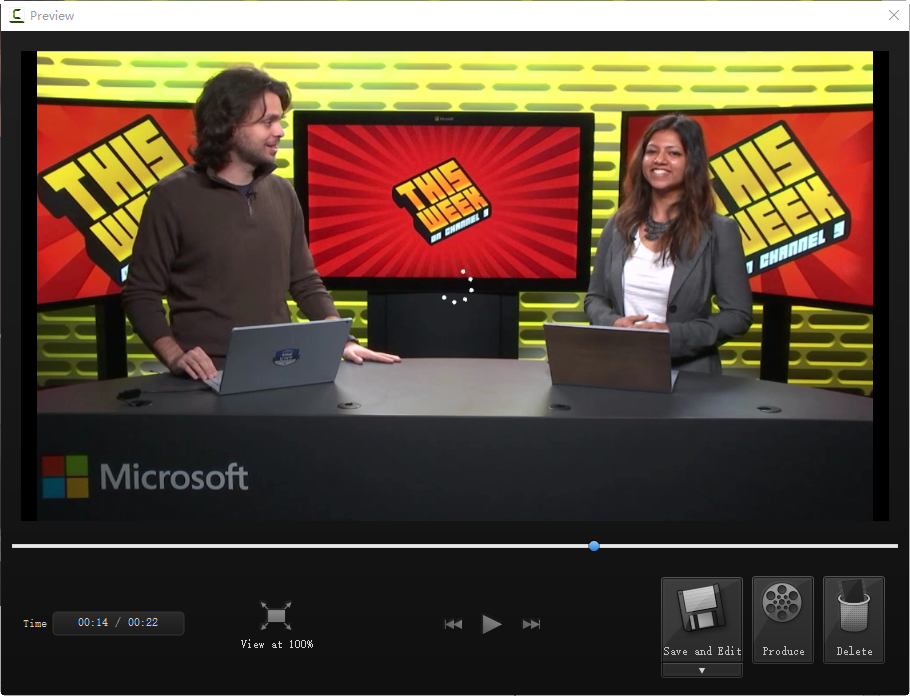Click the Produce film reel button
Screen dimensions: 910x696
pyautogui.click(x=783, y=619)
